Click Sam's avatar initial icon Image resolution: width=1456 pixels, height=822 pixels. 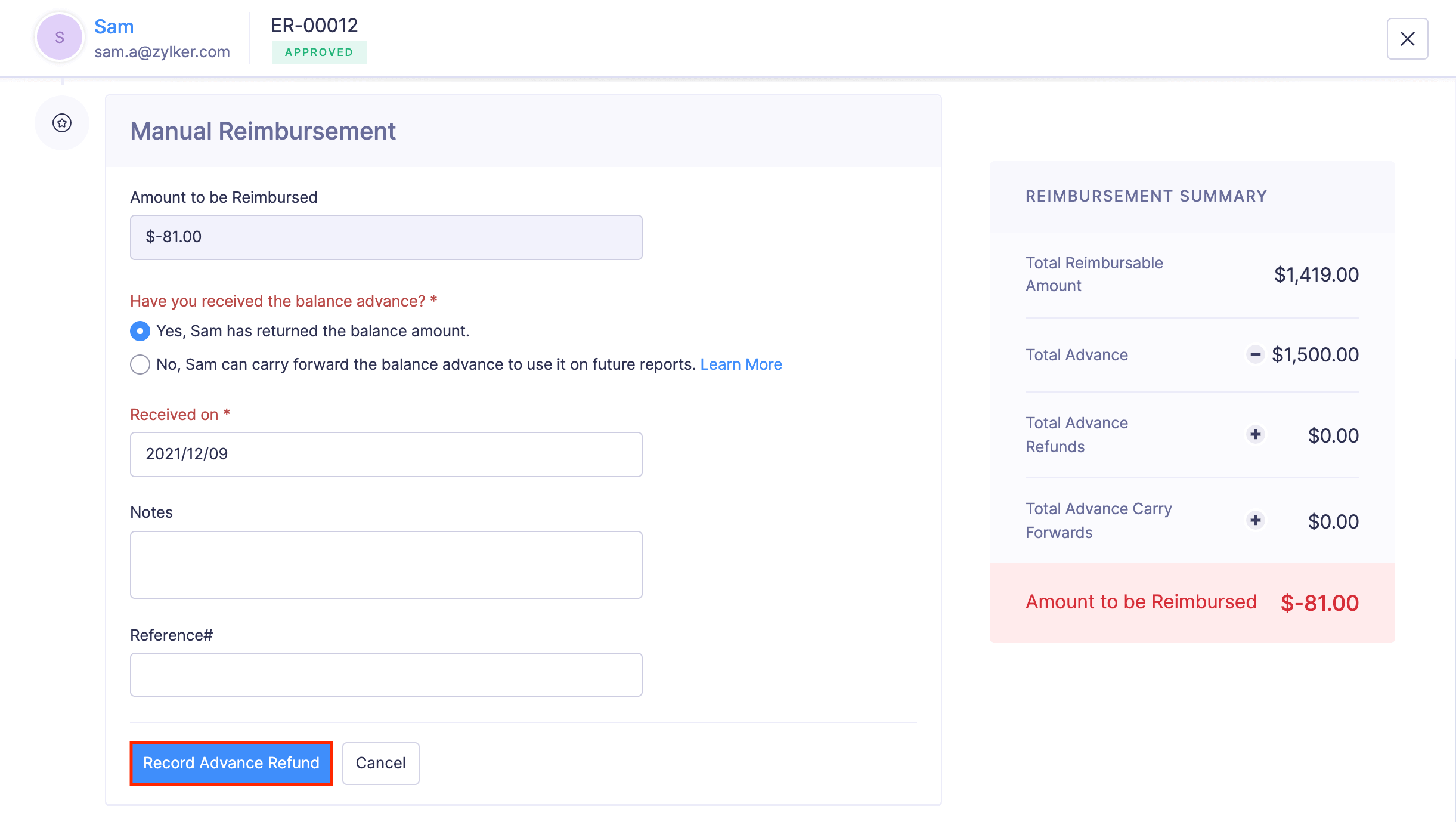click(58, 36)
